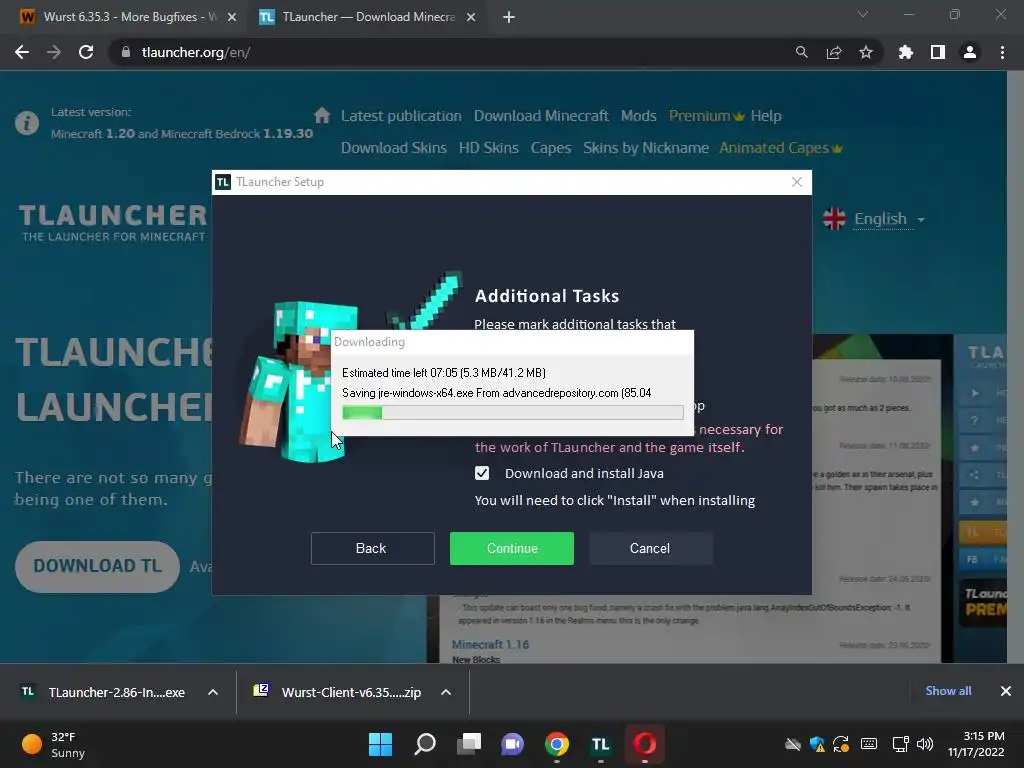Close the downloads bar
Screen dimensions: 1024x768
pyautogui.click(x=1006, y=690)
